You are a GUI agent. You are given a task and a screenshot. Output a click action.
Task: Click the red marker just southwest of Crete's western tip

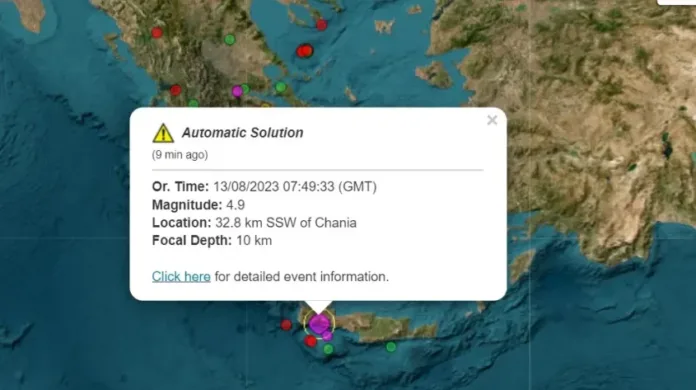(x=311, y=341)
